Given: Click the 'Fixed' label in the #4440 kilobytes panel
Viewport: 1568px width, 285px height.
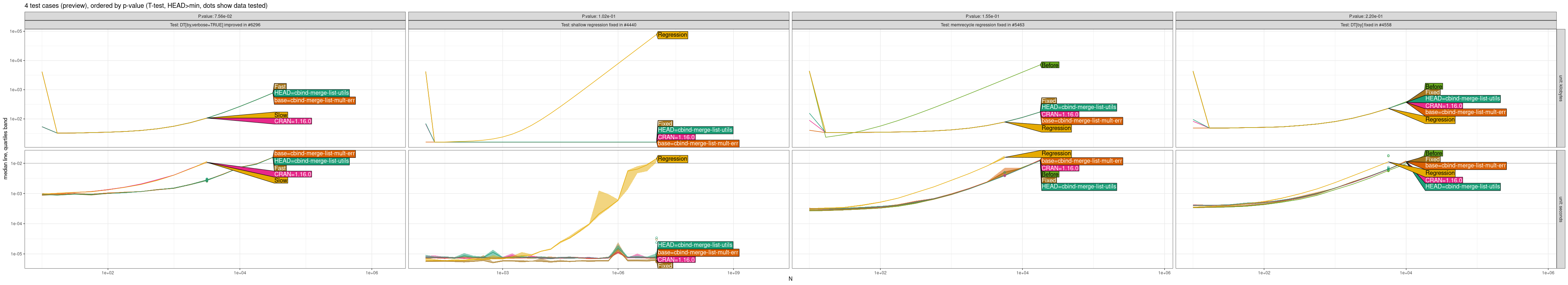Looking at the screenshot, I should (x=665, y=124).
